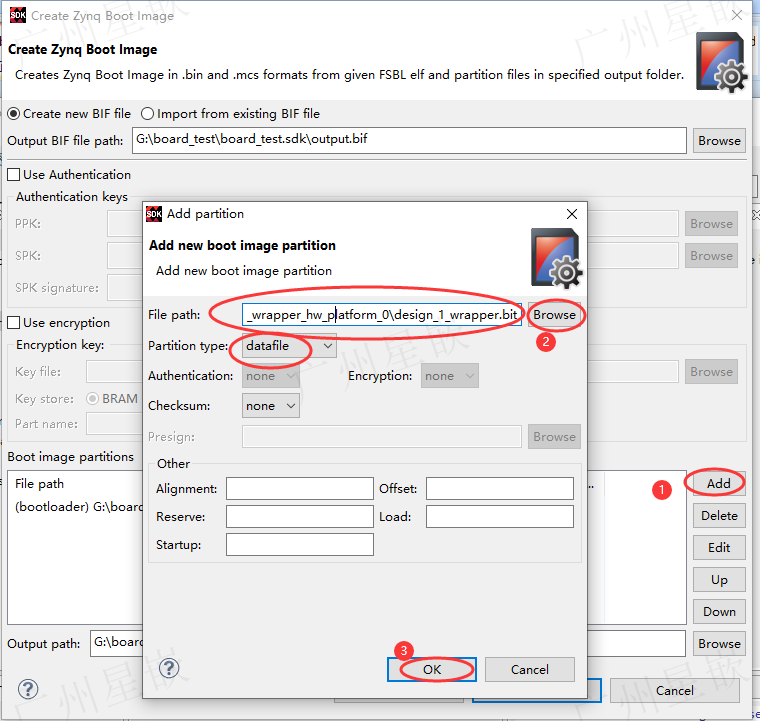Click the Output BIF file path field
The width and height of the screenshot is (760, 721).
pos(409,141)
